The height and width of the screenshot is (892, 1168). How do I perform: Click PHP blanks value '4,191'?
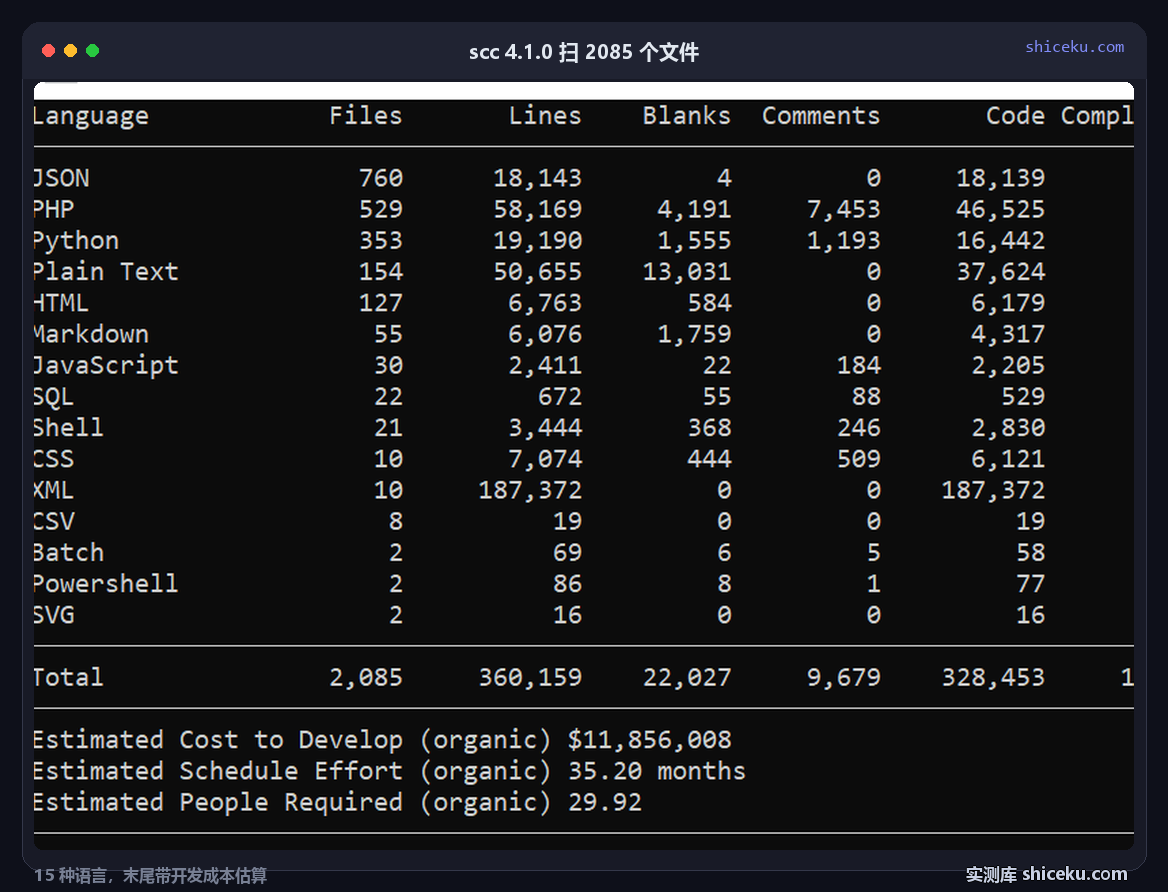tap(694, 210)
